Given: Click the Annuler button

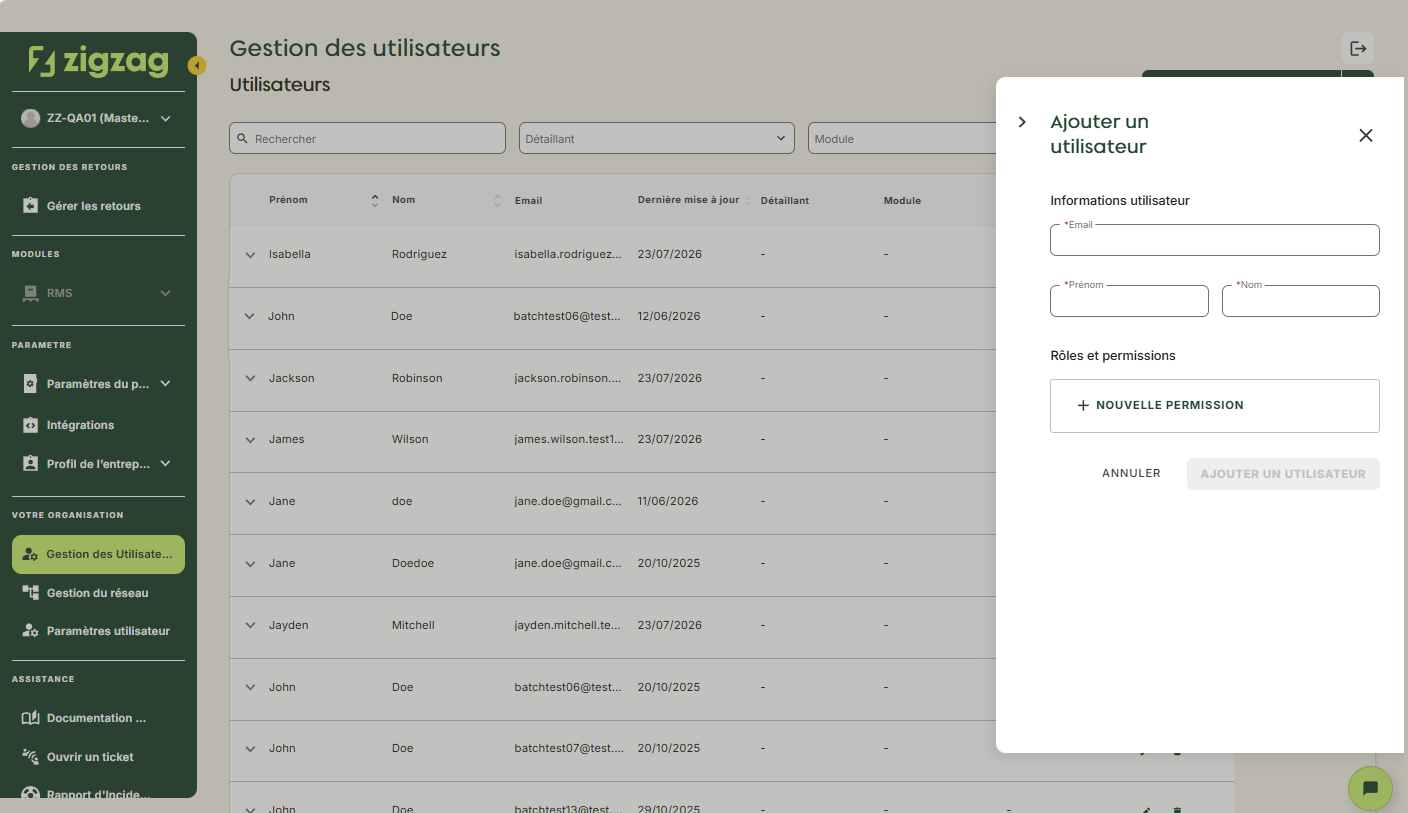Looking at the screenshot, I should [1131, 474].
